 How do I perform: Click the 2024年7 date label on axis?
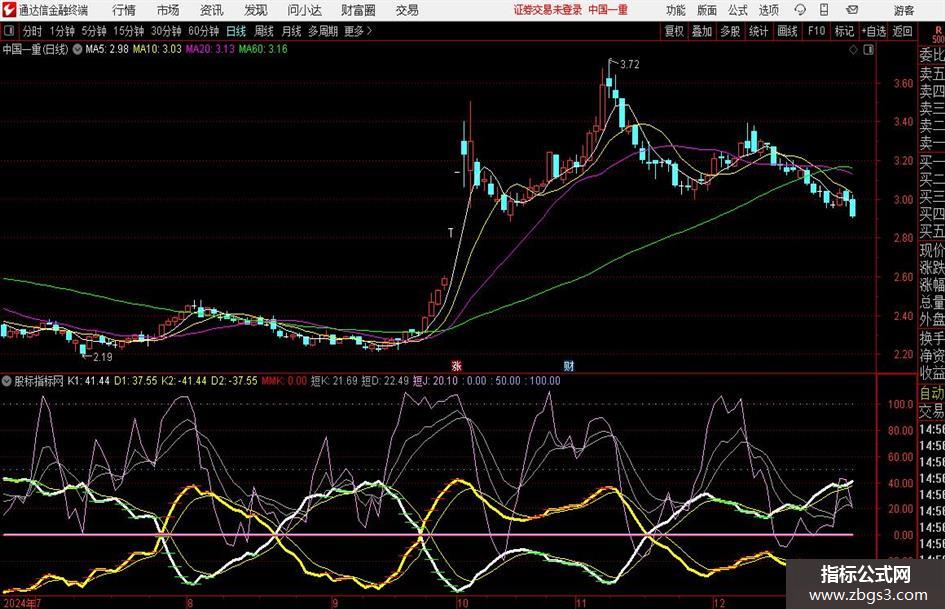pos(23,603)
